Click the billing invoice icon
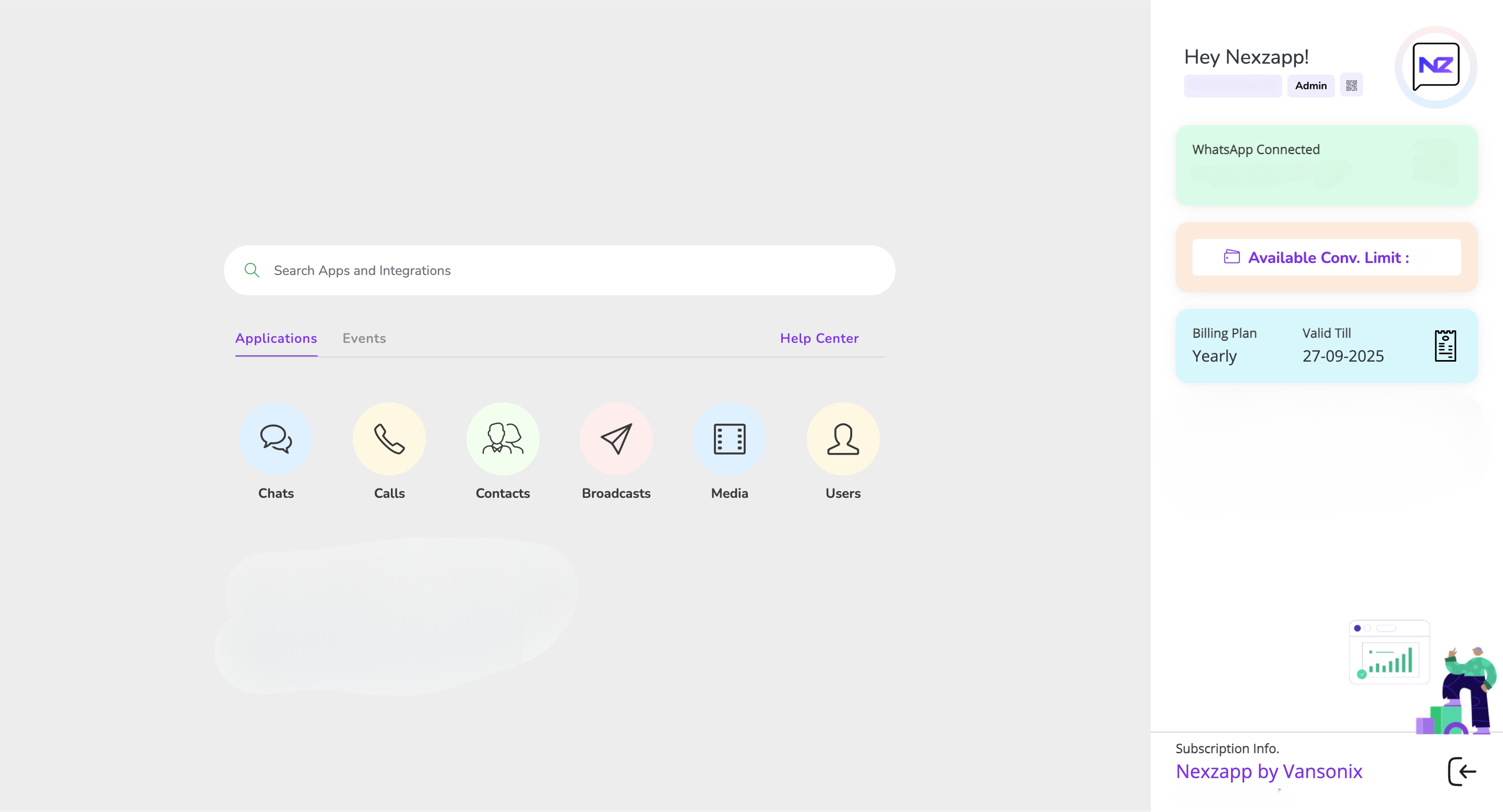This screenshot has width=1503, height=812. click(1445, 346)
